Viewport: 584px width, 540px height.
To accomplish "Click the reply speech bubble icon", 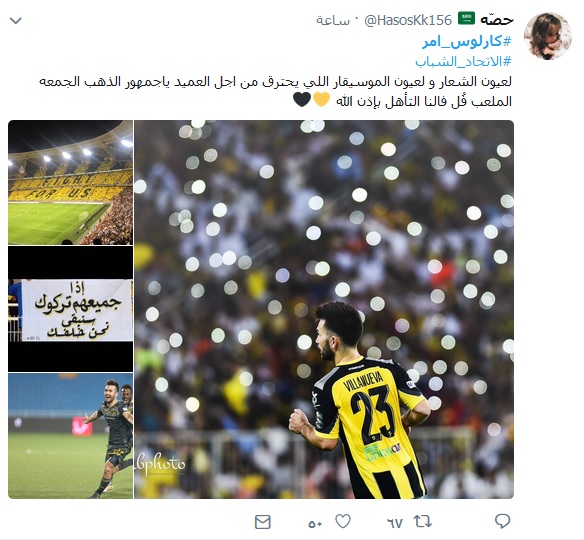I will click(x=502, y=521).
